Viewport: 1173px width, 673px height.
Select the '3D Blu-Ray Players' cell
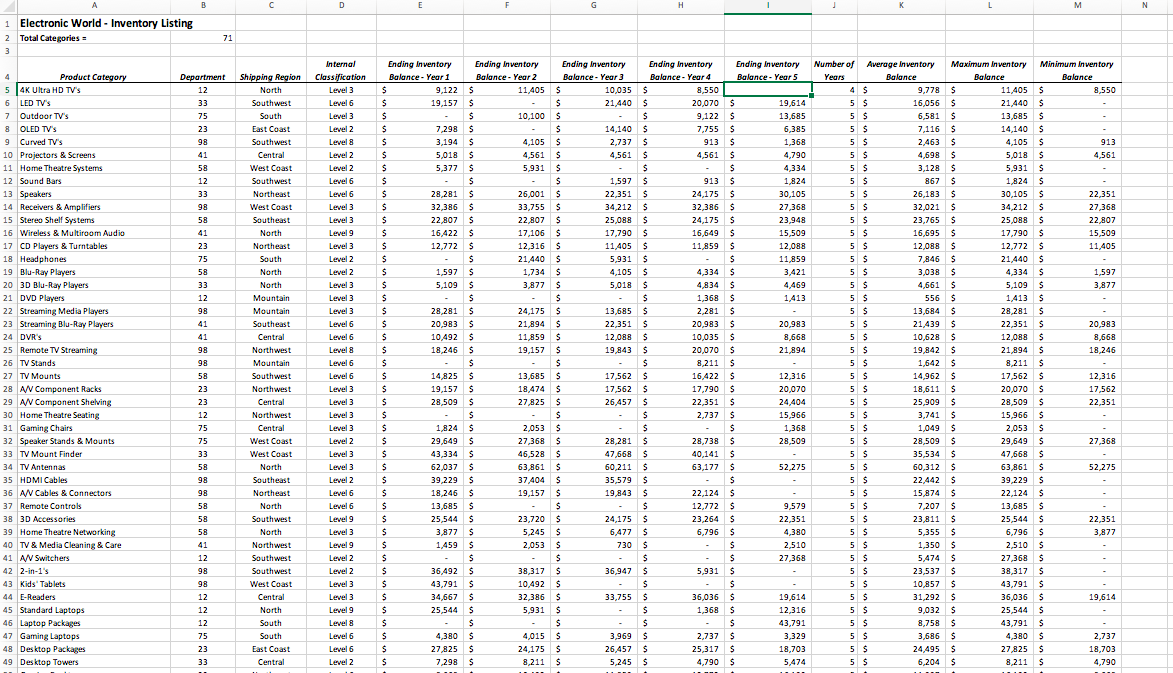[x=94, y=285]
